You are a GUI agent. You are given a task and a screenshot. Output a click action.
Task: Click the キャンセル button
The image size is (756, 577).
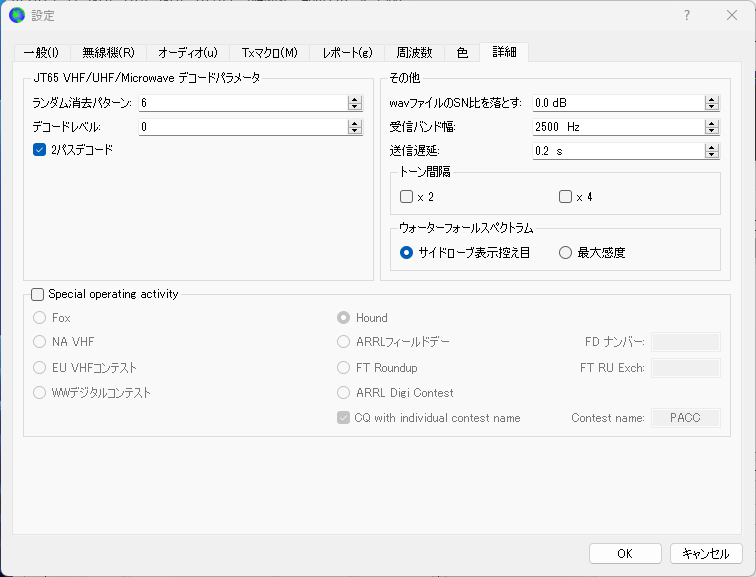[706, 553]
